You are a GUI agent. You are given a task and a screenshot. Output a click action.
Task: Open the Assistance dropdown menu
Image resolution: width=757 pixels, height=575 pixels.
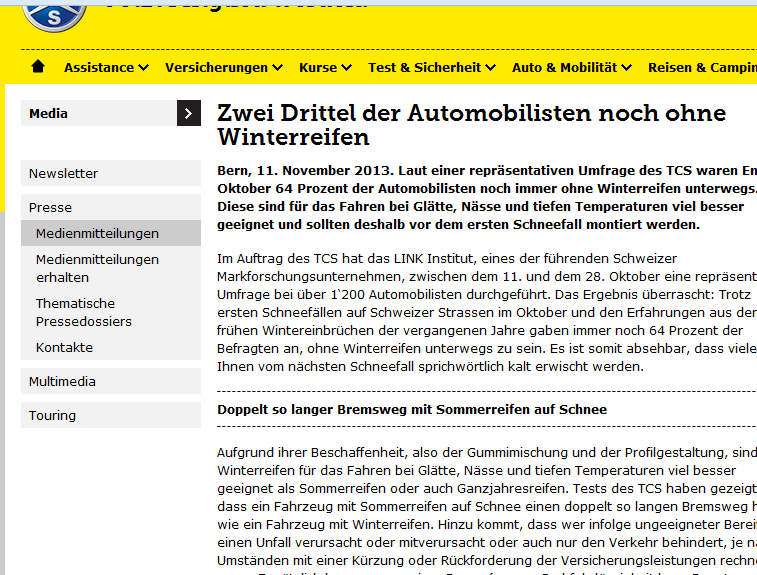[106, 68]
